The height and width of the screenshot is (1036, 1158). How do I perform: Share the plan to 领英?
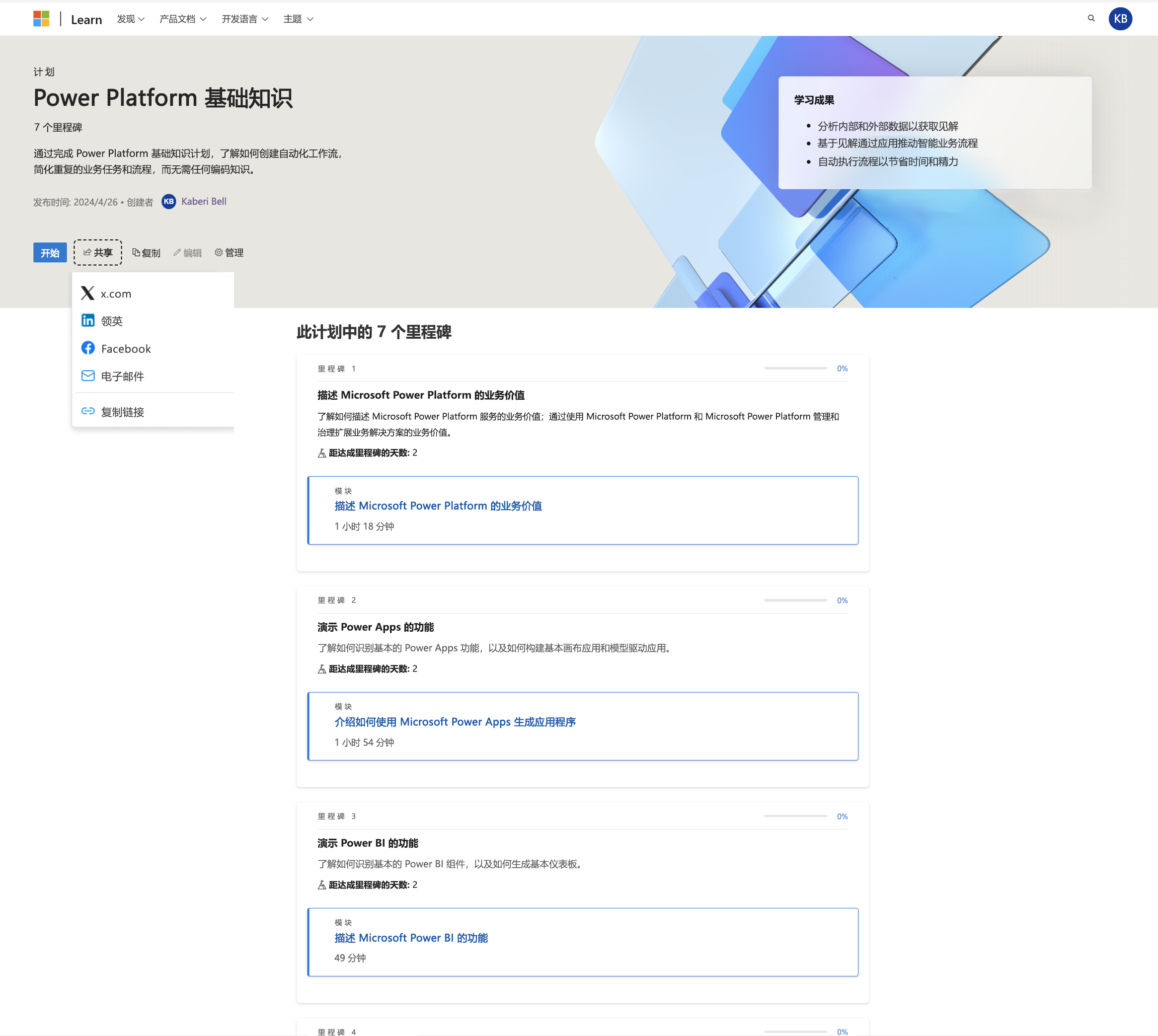click(x=153, y=320)
